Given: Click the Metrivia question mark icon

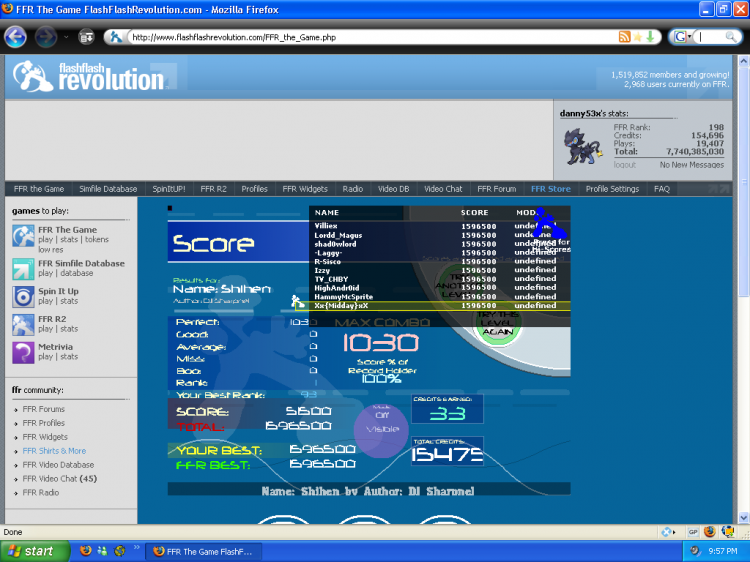Looking at the screenshot, I should point(23,353).
